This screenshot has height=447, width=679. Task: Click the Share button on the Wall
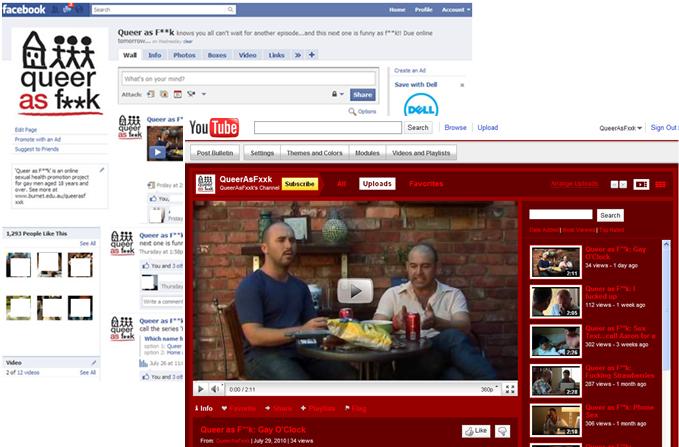pyautogui.click(x=362, y=95)
